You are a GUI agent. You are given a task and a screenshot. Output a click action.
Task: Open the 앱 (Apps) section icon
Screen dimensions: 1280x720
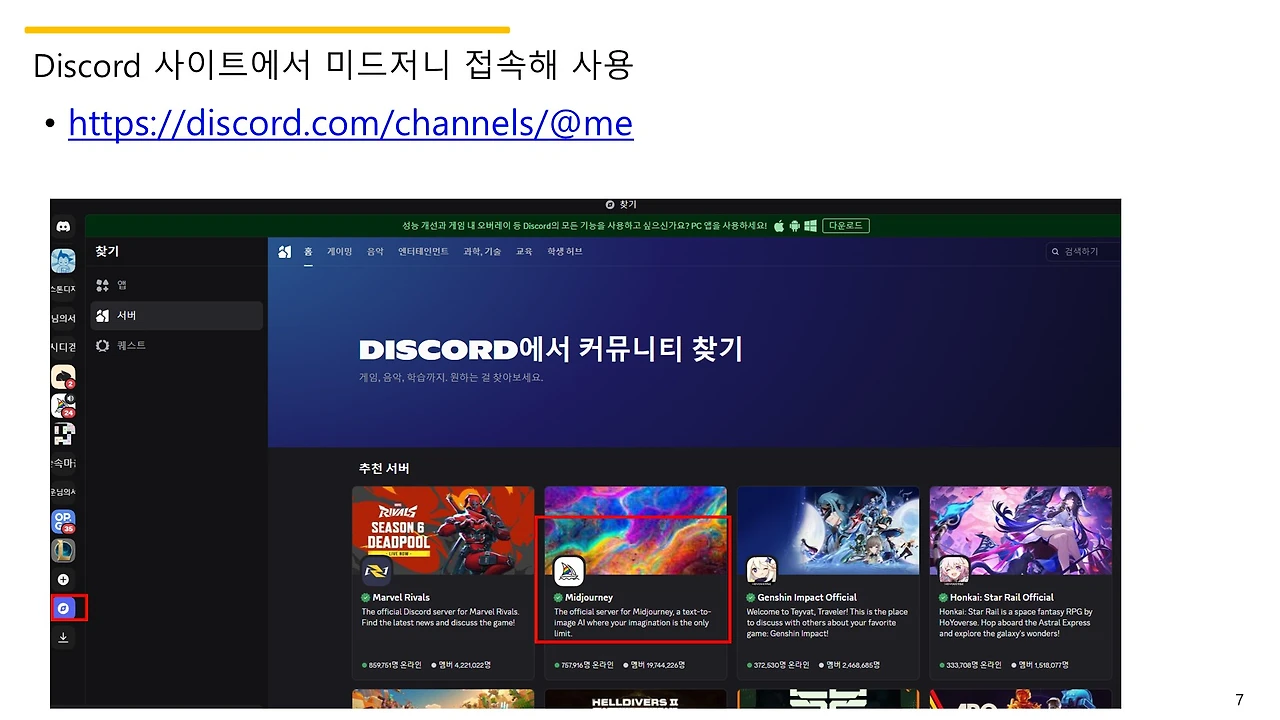coord(120,284)
